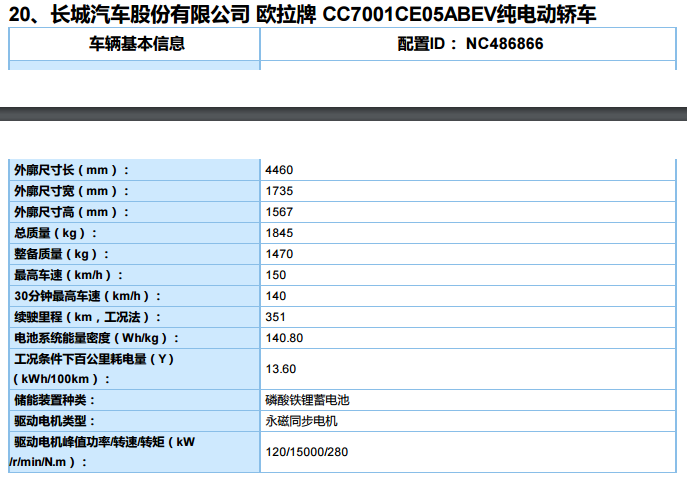
Task: Click the energy density value 140.80
Action: click(284, 338)
